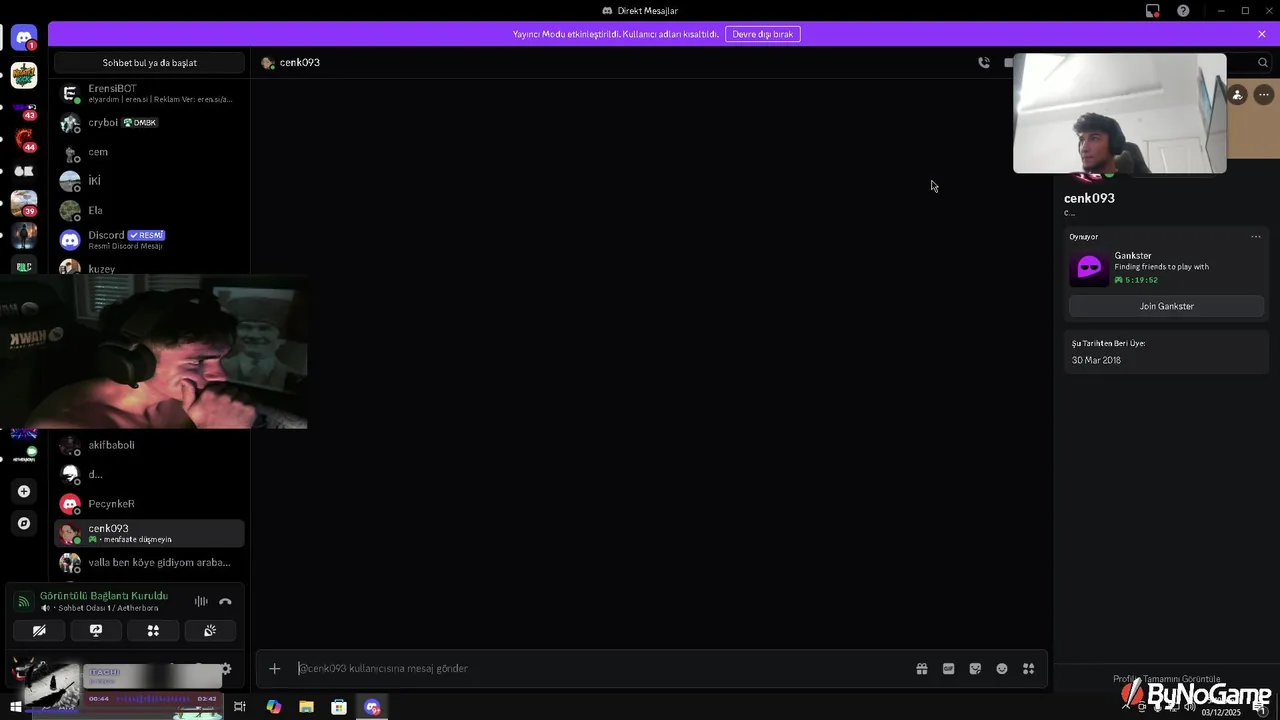Open the Ela direct message
1280x720 pixels.
coord(149,210)
